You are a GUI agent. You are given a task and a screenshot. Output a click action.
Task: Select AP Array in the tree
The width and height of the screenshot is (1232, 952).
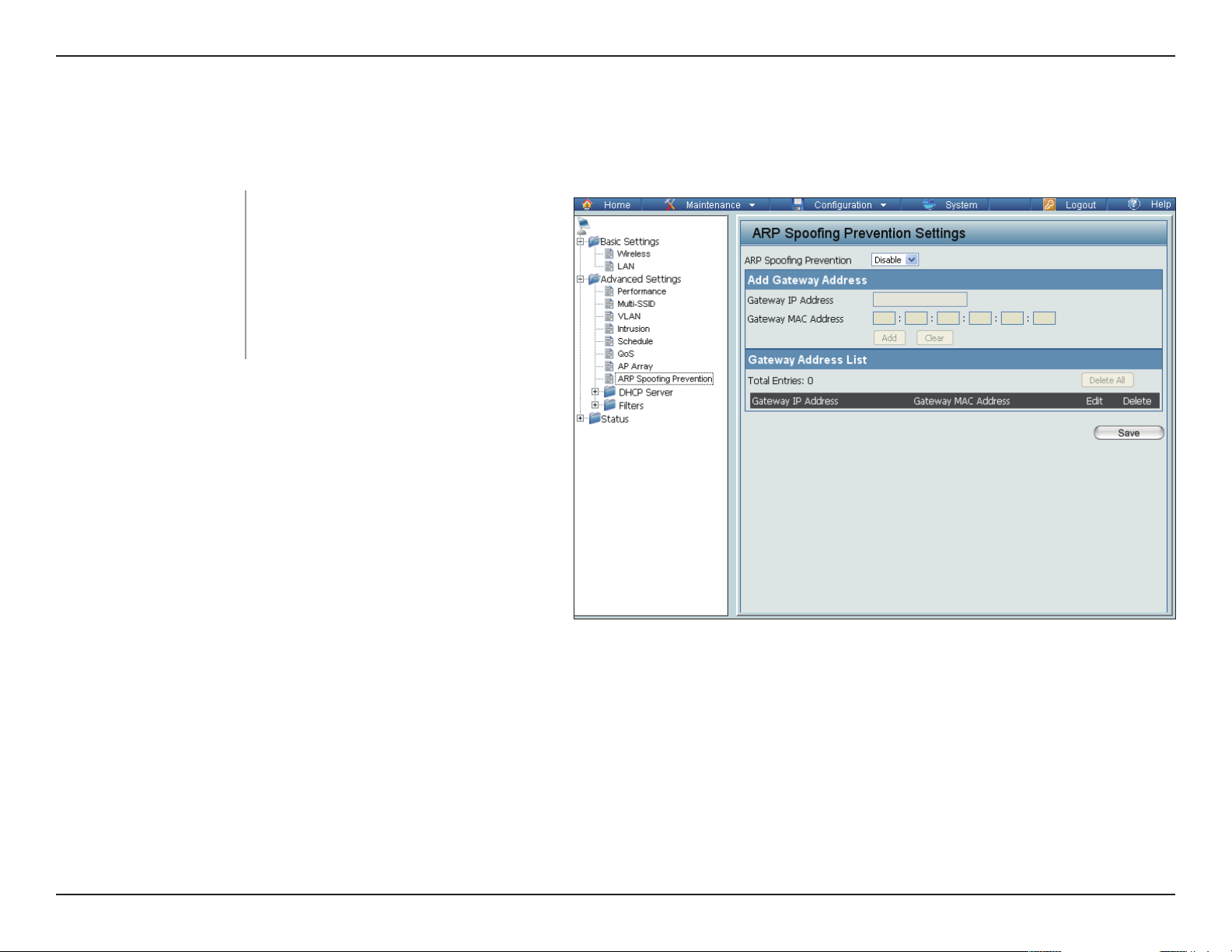[635, 366]
